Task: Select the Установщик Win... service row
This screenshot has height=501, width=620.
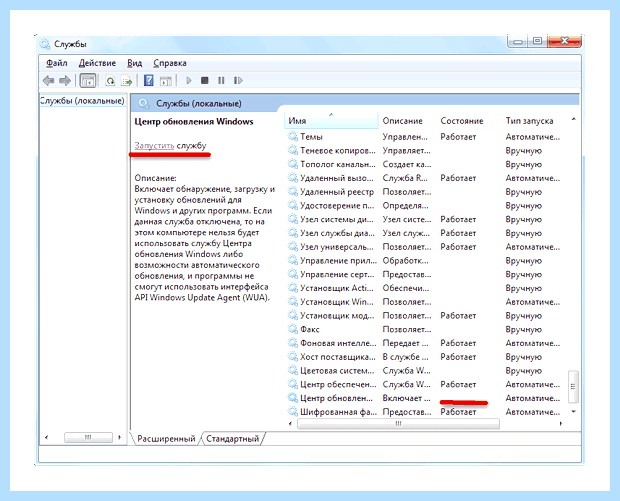Action: click(425, 302)
